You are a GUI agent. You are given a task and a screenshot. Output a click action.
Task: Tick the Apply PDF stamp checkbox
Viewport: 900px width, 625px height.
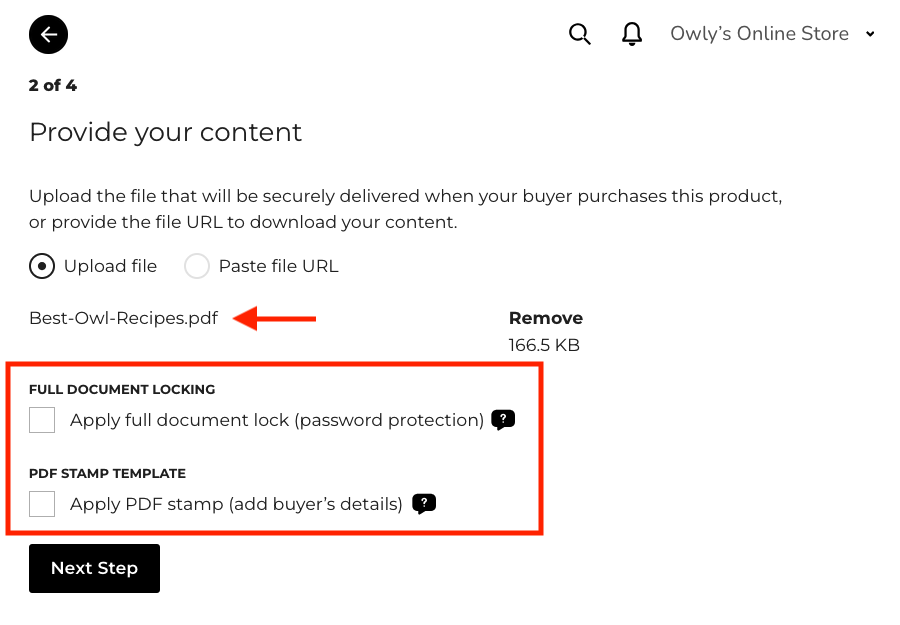[42, 504]
